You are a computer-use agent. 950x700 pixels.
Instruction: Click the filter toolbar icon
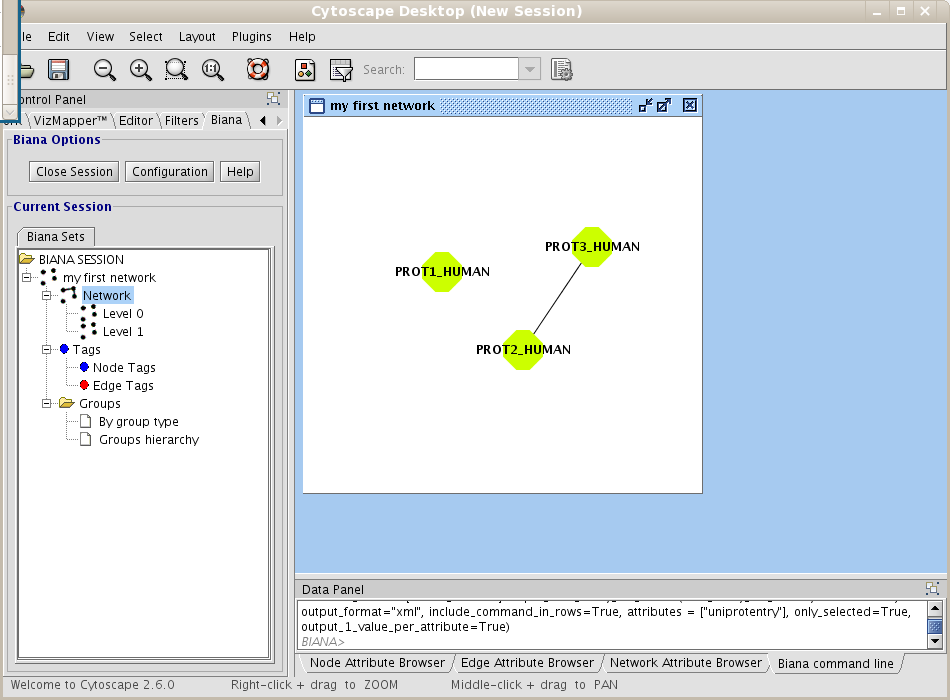click(341, 70)
